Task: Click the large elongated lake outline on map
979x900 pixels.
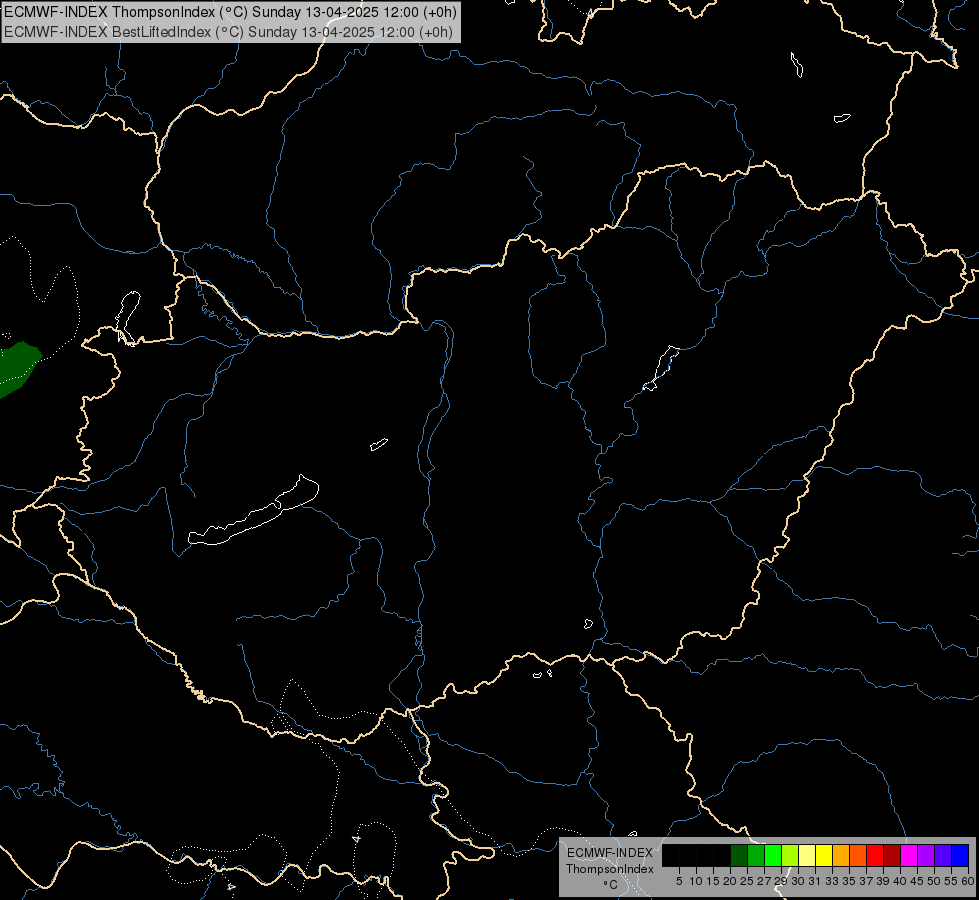Action: [253, 511]
